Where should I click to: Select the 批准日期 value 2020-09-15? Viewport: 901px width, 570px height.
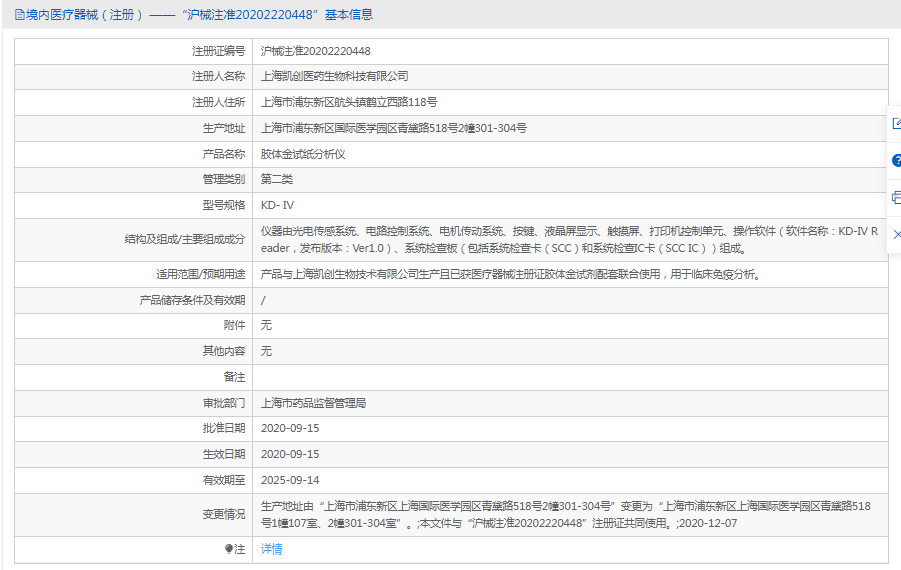(x=290, y=429)
